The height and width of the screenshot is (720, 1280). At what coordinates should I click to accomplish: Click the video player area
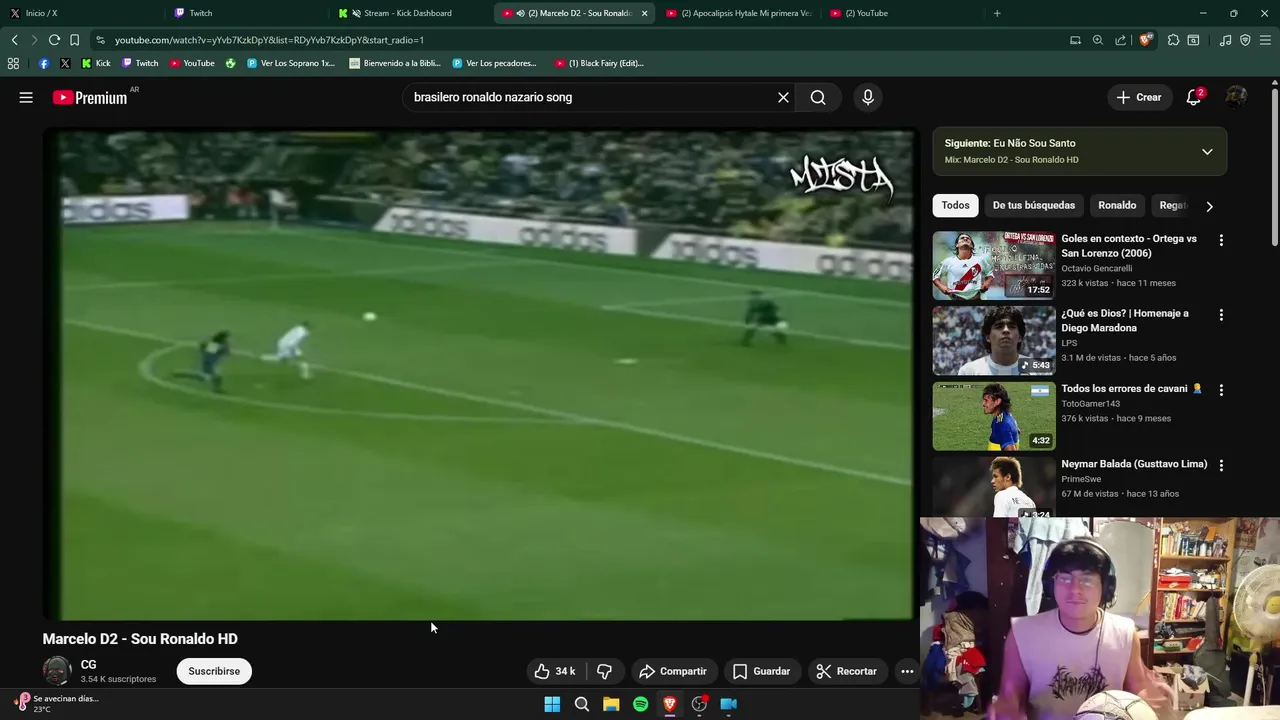click(x=479, y=375)
